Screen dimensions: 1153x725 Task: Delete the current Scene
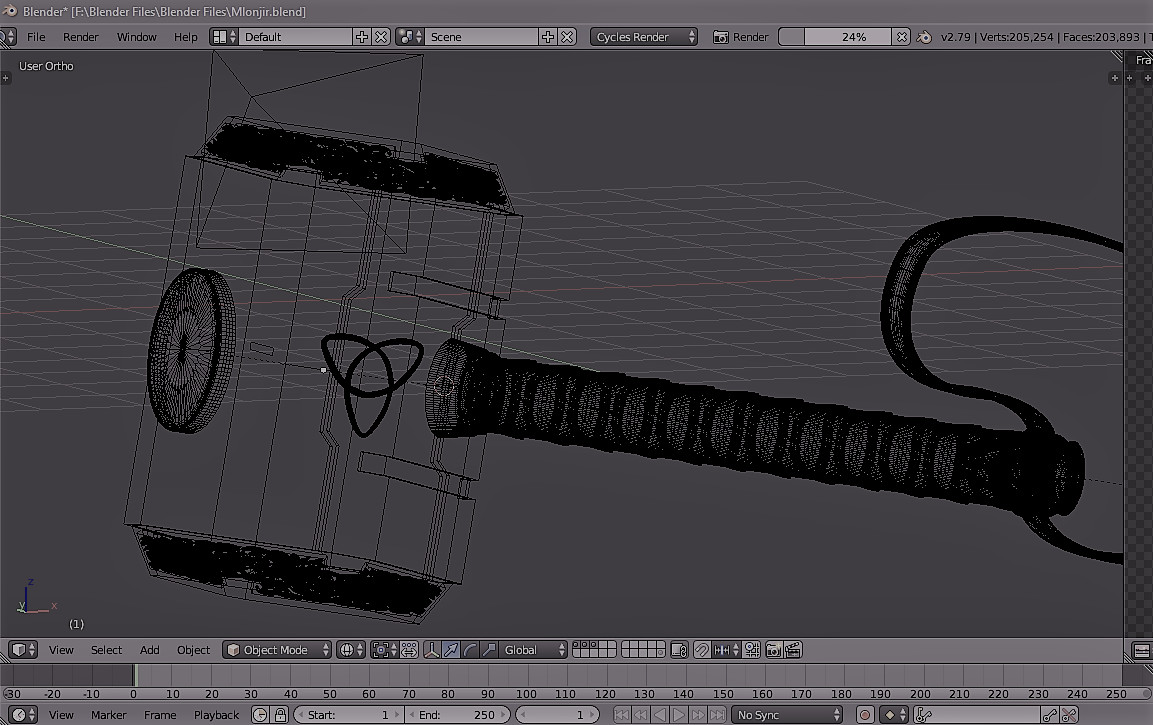(567, 37)
